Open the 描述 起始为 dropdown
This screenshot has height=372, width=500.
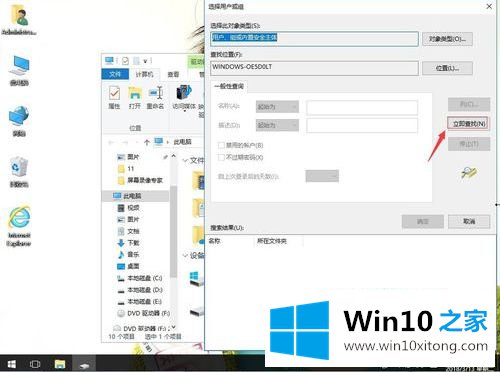277,125
